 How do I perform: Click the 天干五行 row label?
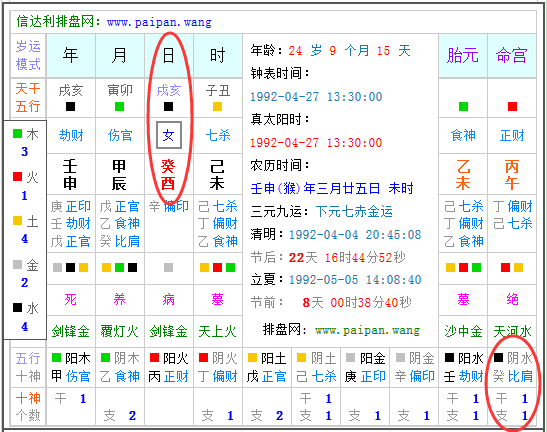tap(28, 97)
